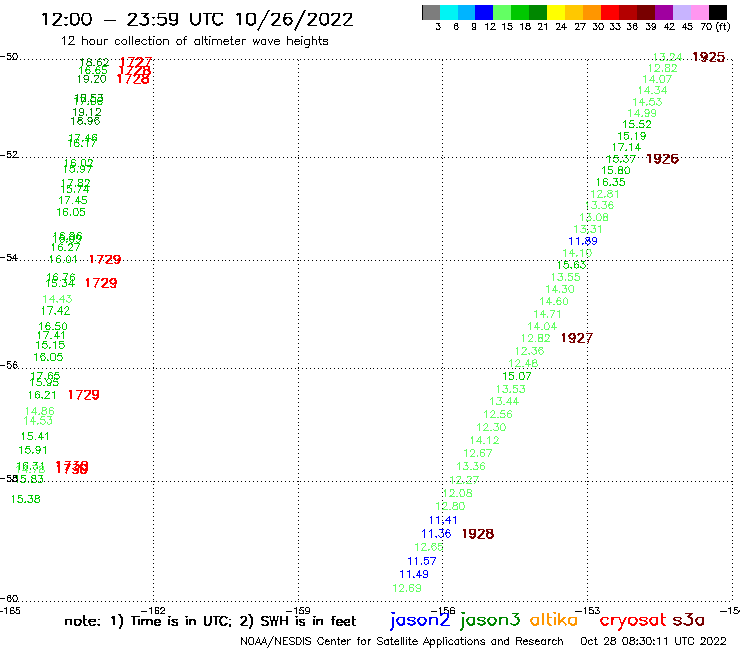Click wave height value 13.55
Viewport: 740px width, 650px height.
tap(565, 278)
